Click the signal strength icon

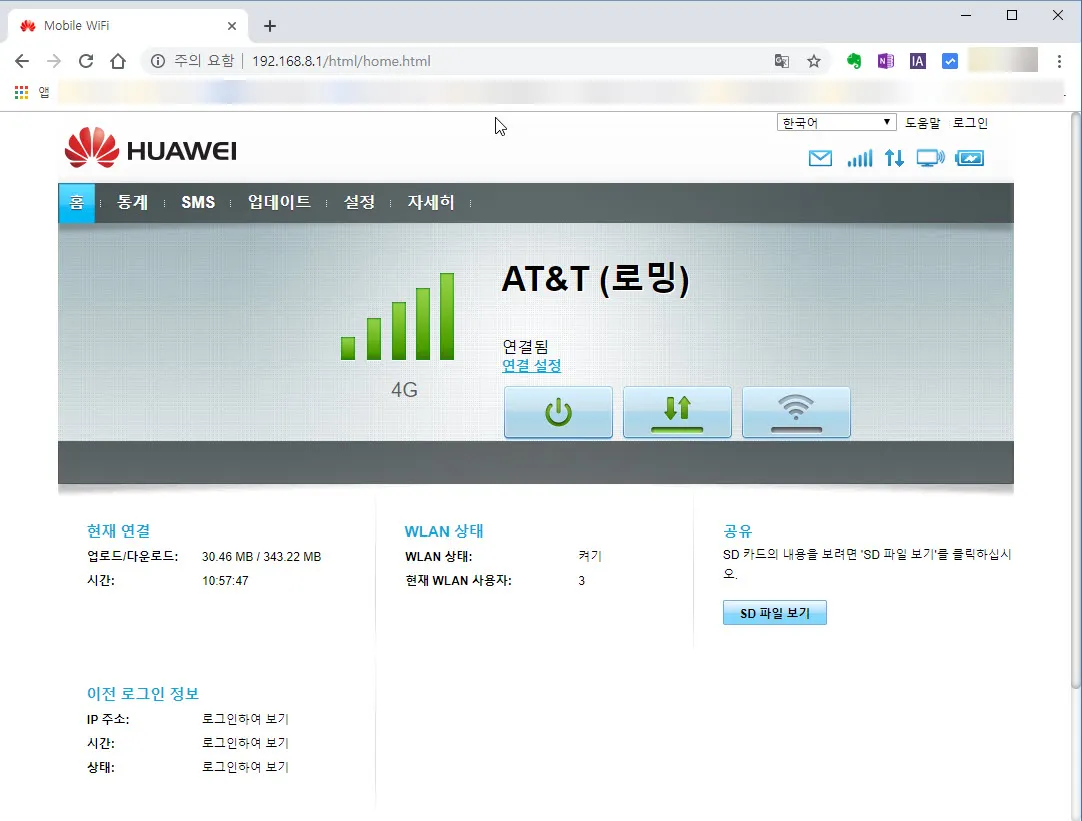(x=859, y=158)
